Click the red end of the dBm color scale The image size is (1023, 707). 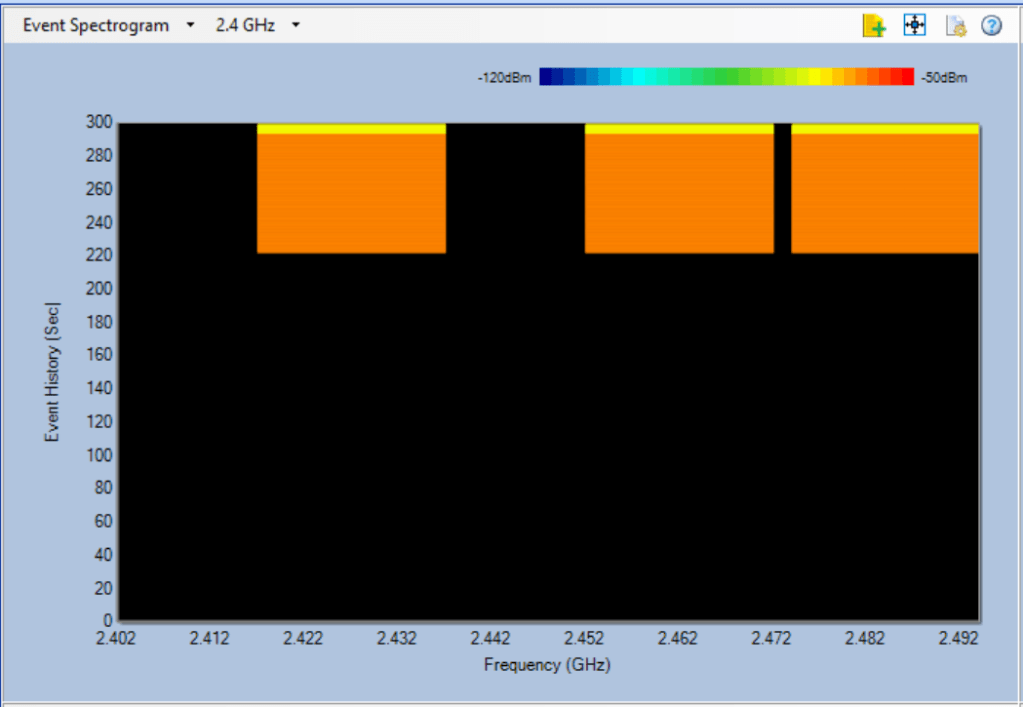(905, 77)
